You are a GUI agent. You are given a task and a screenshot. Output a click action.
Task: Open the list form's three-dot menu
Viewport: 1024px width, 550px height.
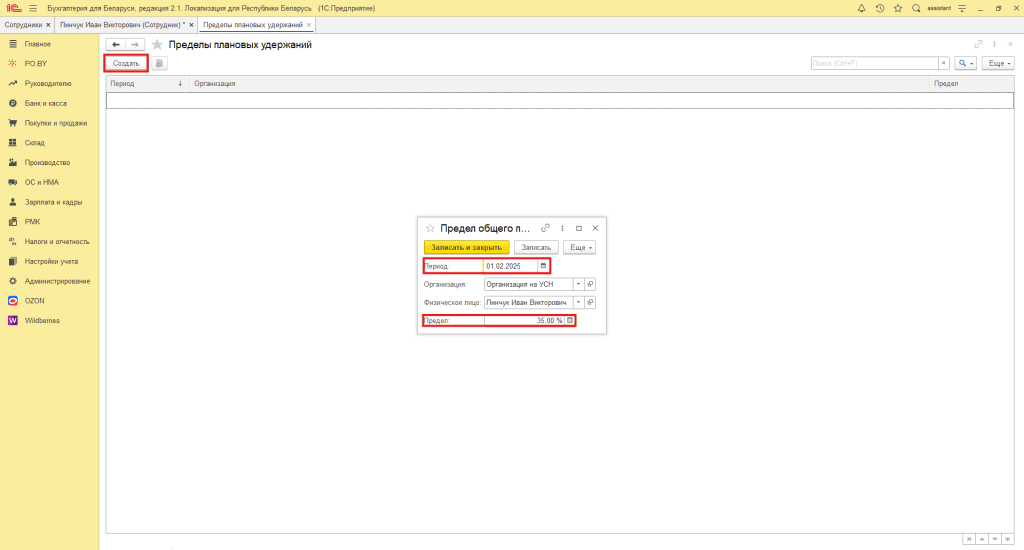pos(994,44)
